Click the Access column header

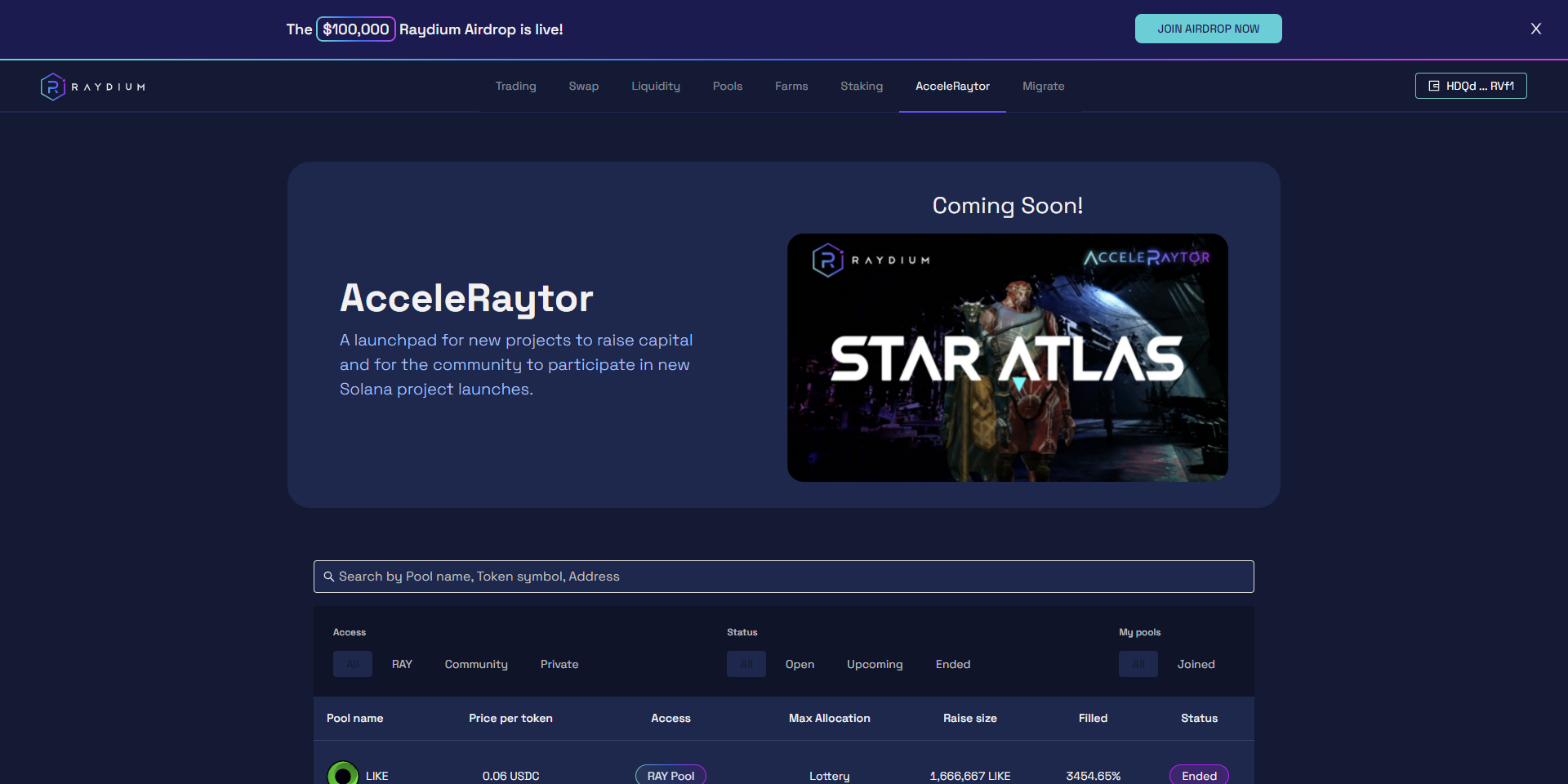click(x=670, y=718)
